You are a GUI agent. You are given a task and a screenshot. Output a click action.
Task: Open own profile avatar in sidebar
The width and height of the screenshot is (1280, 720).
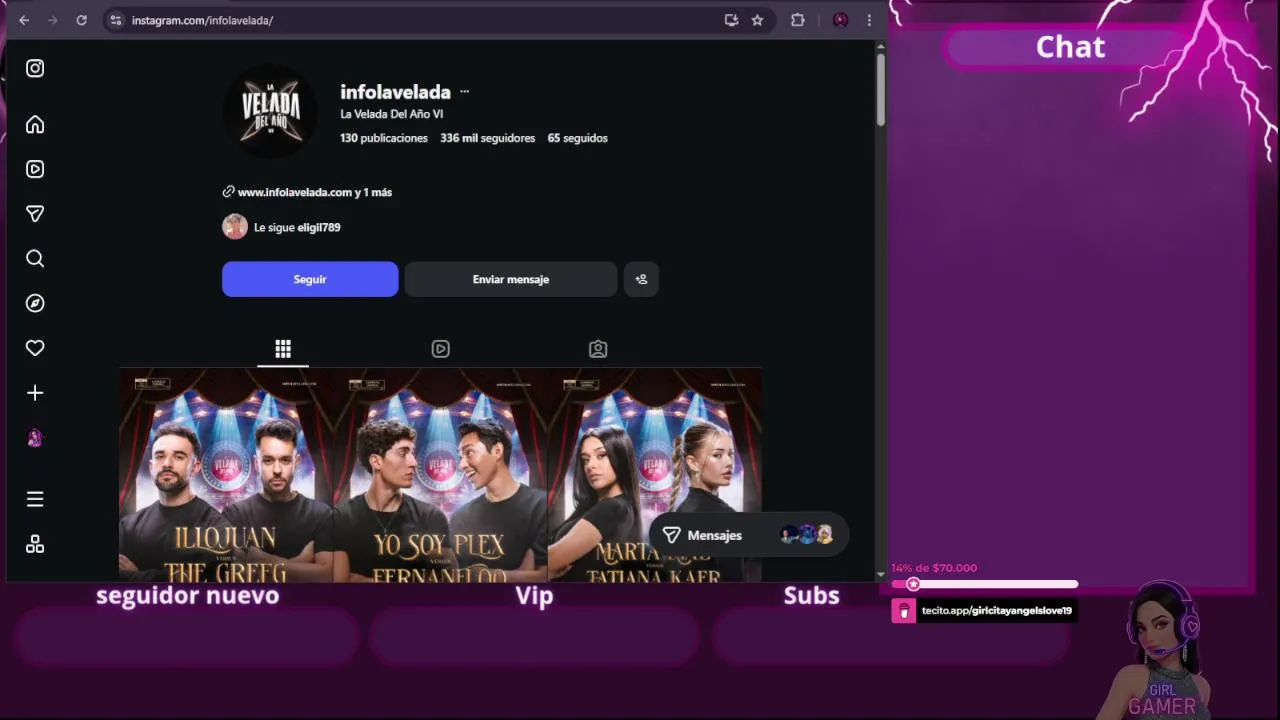35,438
